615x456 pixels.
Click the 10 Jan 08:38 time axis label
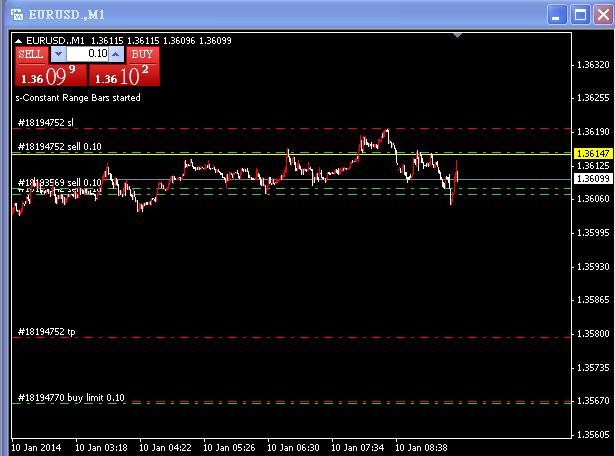[x=421, y=447]
